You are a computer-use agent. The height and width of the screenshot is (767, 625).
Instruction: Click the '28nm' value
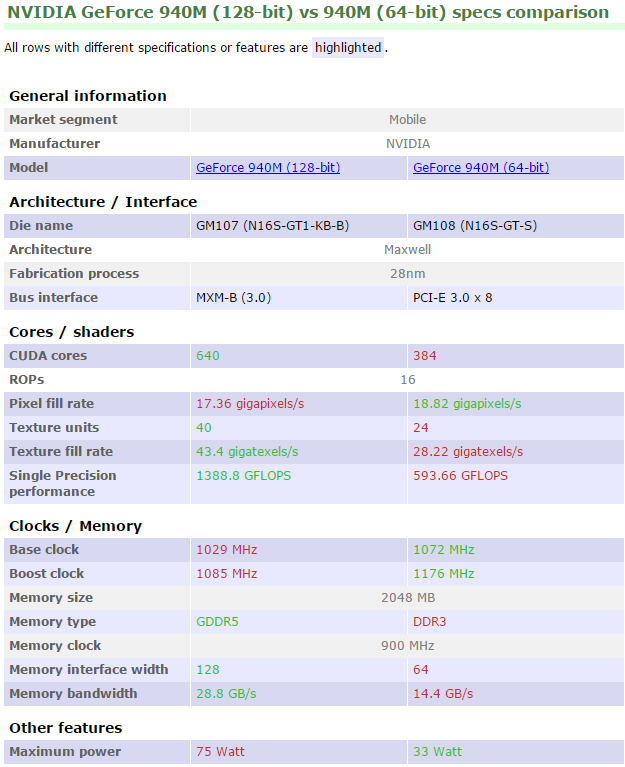[x=407, y=273]
